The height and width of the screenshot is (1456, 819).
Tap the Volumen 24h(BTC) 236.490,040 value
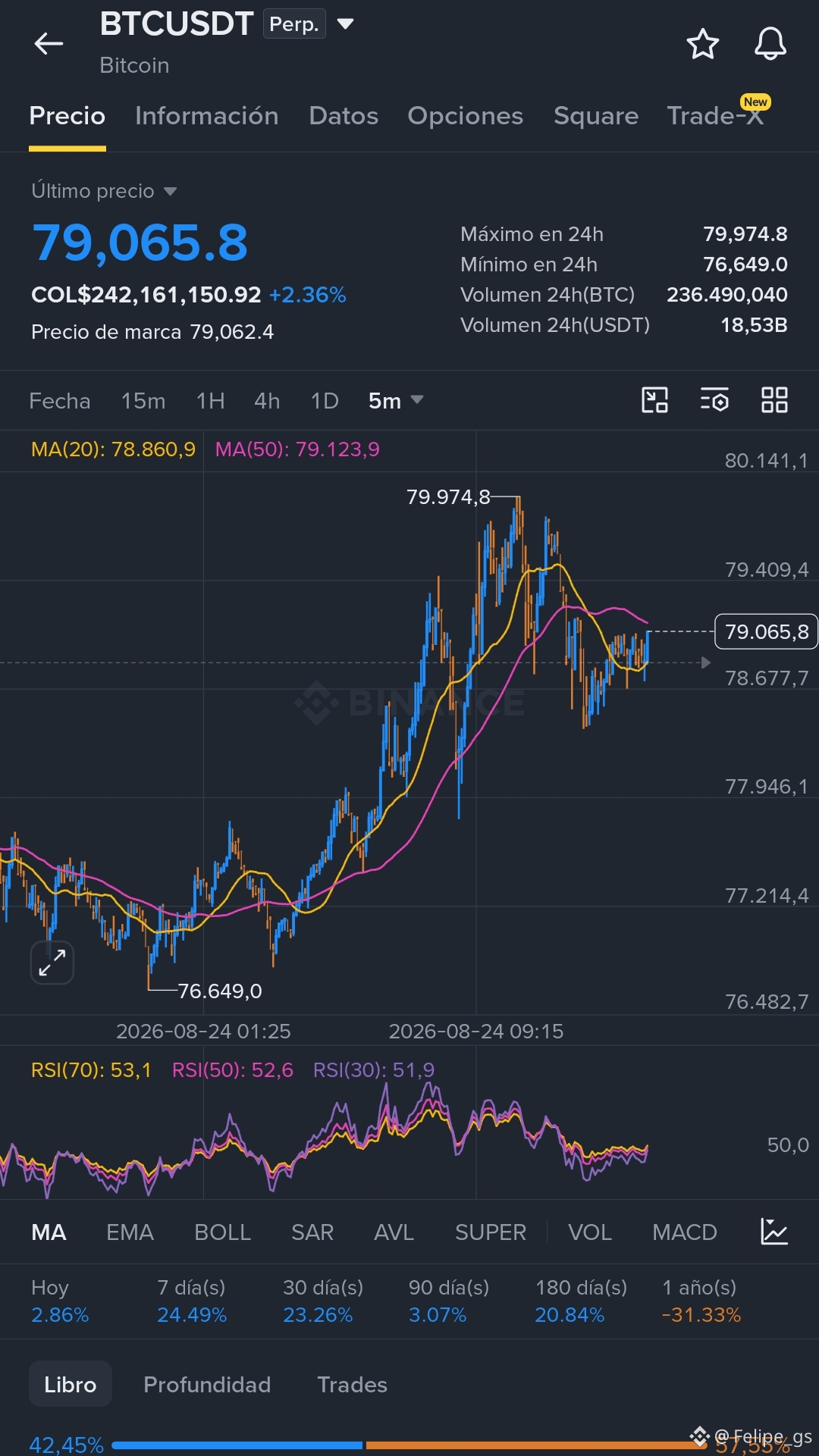727,295
